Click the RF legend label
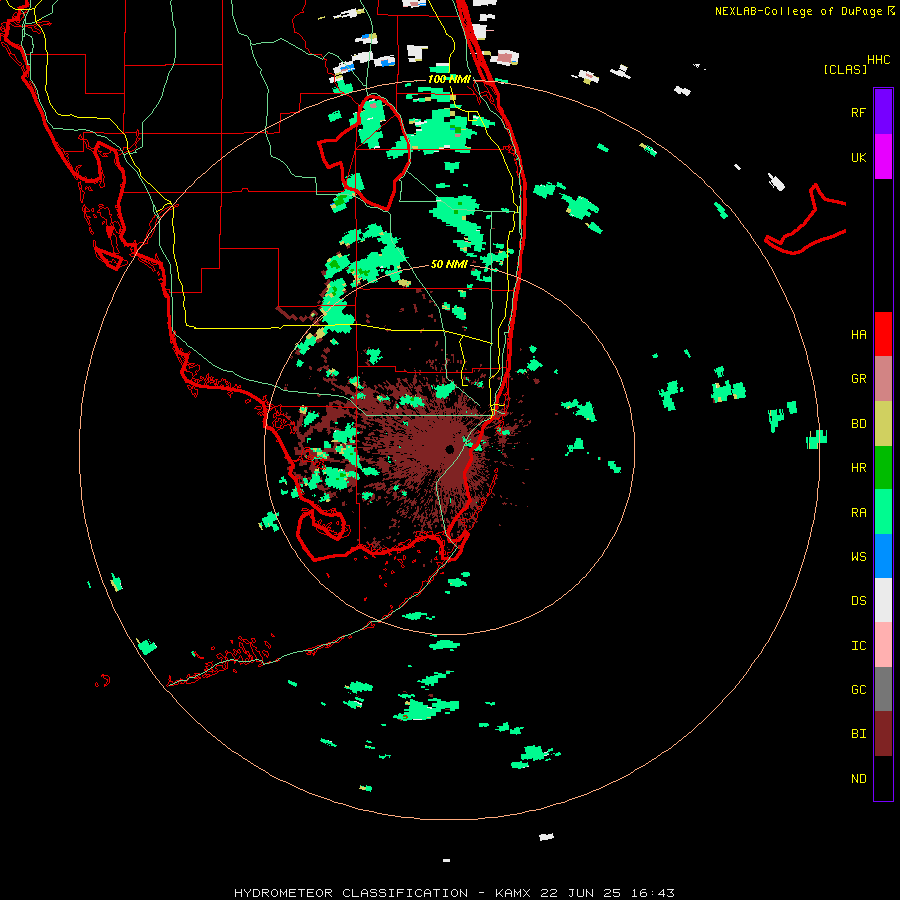Screen dimensions: 900x900 858,112
